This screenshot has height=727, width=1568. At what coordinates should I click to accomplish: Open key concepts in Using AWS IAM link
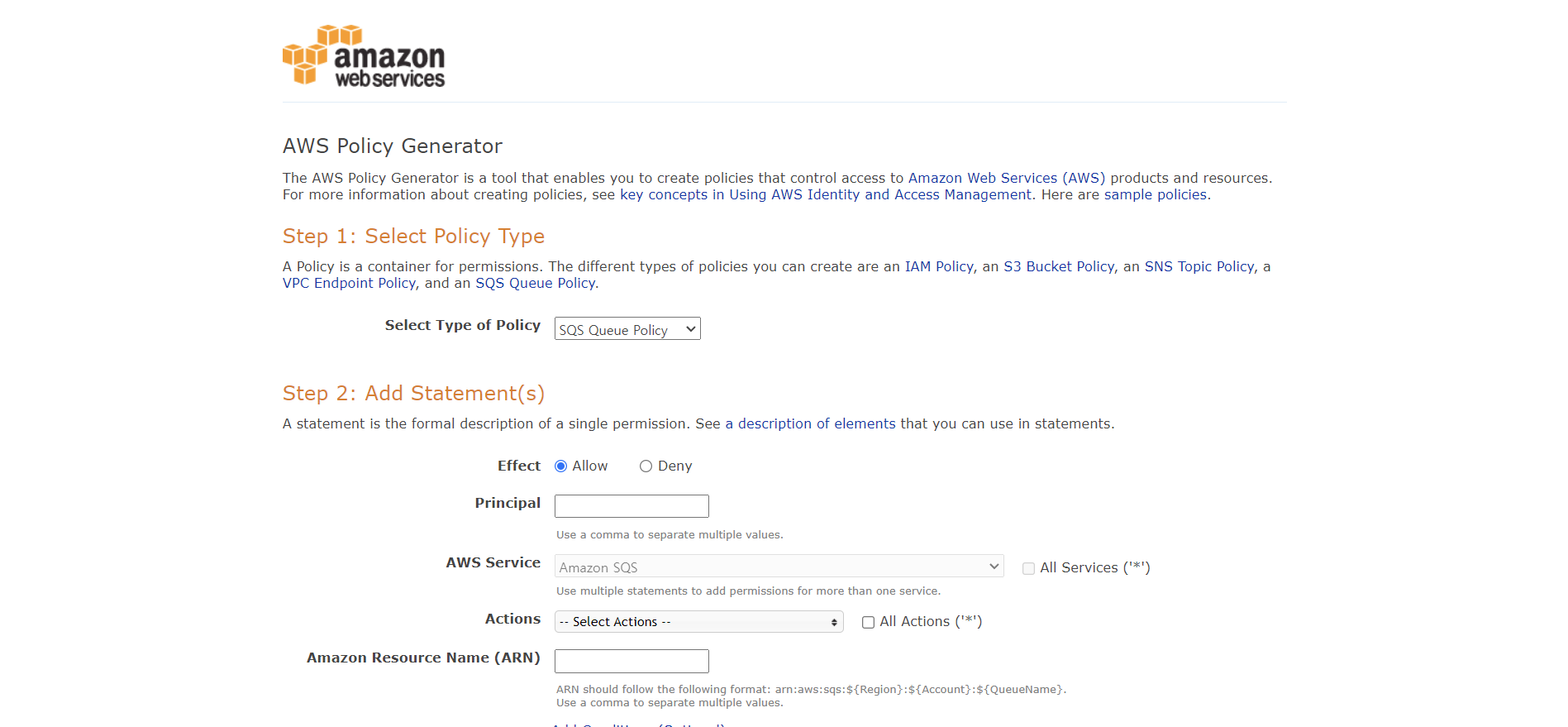tap(826, 194)
